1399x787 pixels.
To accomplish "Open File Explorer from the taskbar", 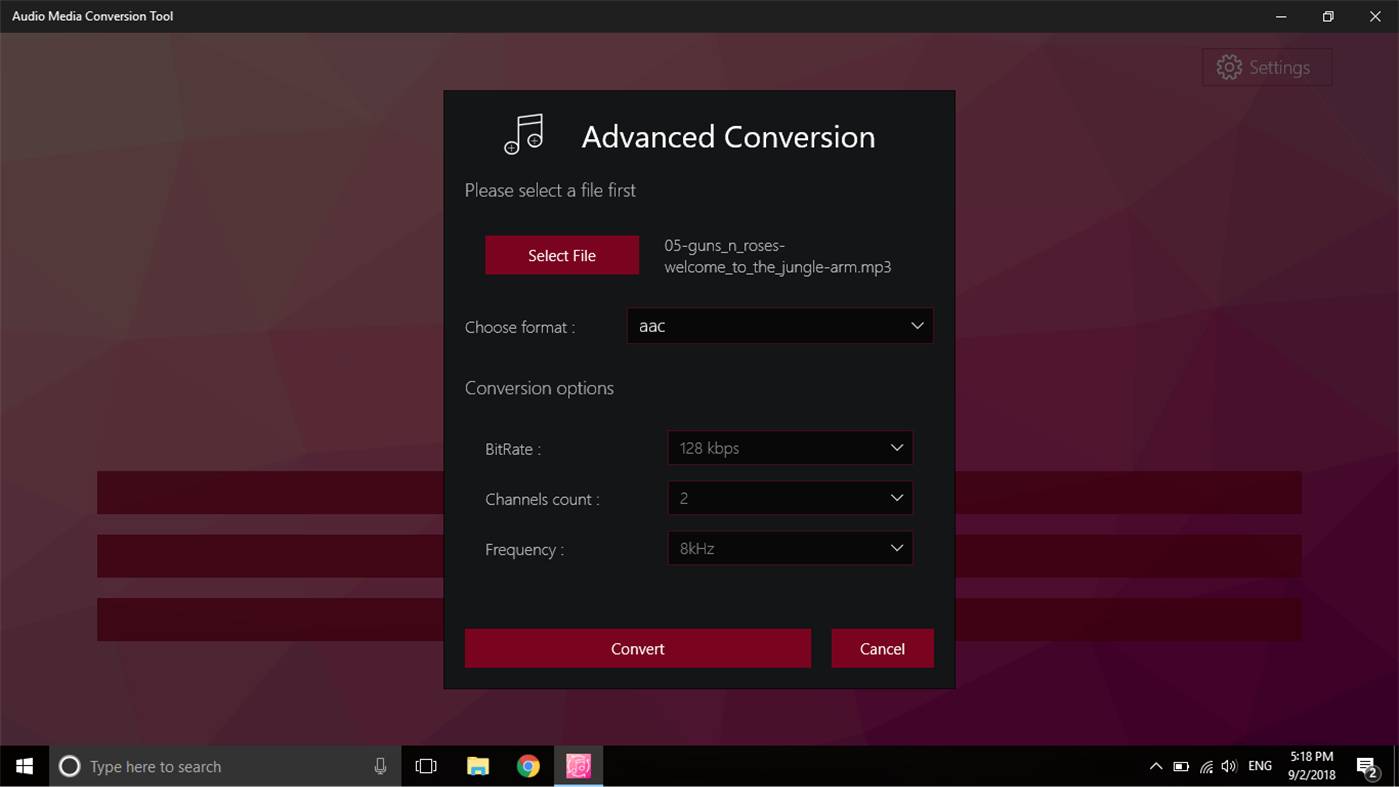I will (477, 766).
